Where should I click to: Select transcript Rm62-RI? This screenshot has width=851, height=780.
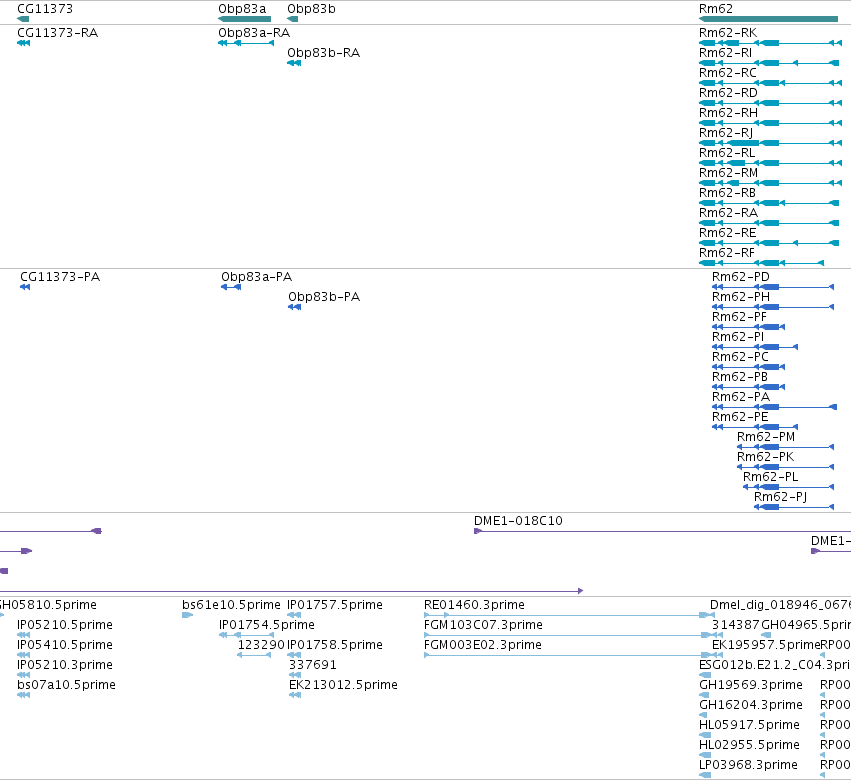[x=769, y=63]
